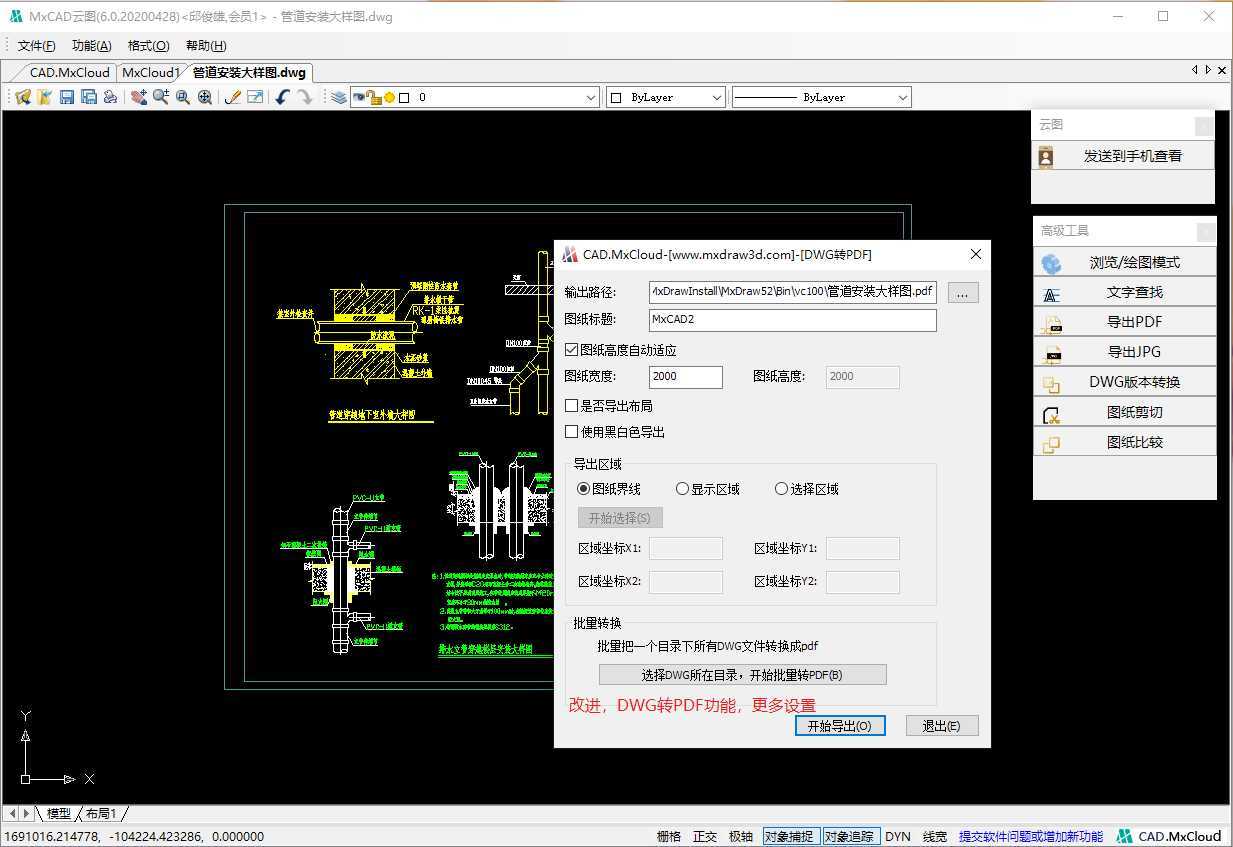This screenshot has height=847, width=1233.
Task: Click the tab scroll left arrow
Action: tap(1194, 70)
